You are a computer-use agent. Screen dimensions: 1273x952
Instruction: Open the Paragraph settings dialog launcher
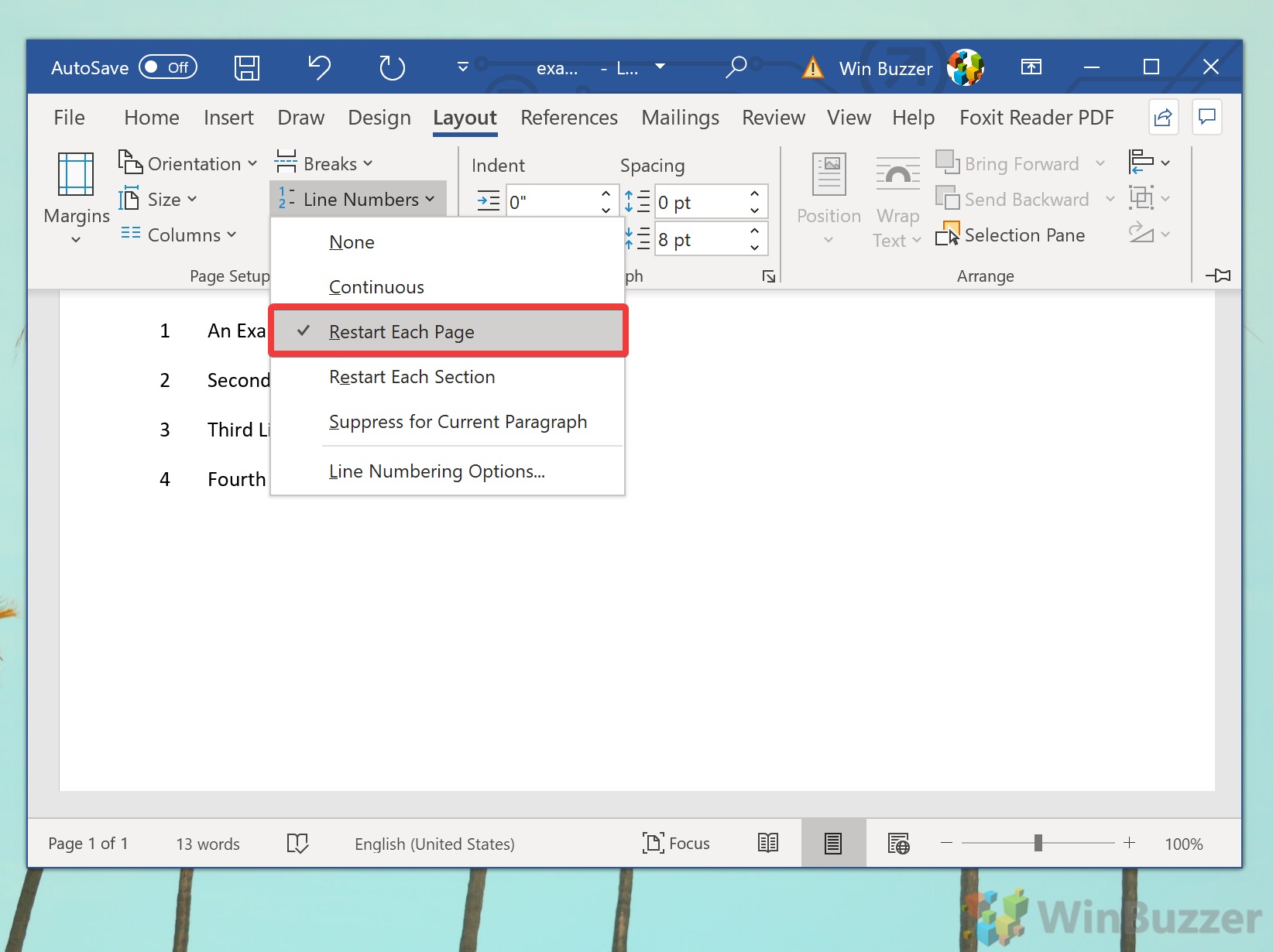pos(768,276)
